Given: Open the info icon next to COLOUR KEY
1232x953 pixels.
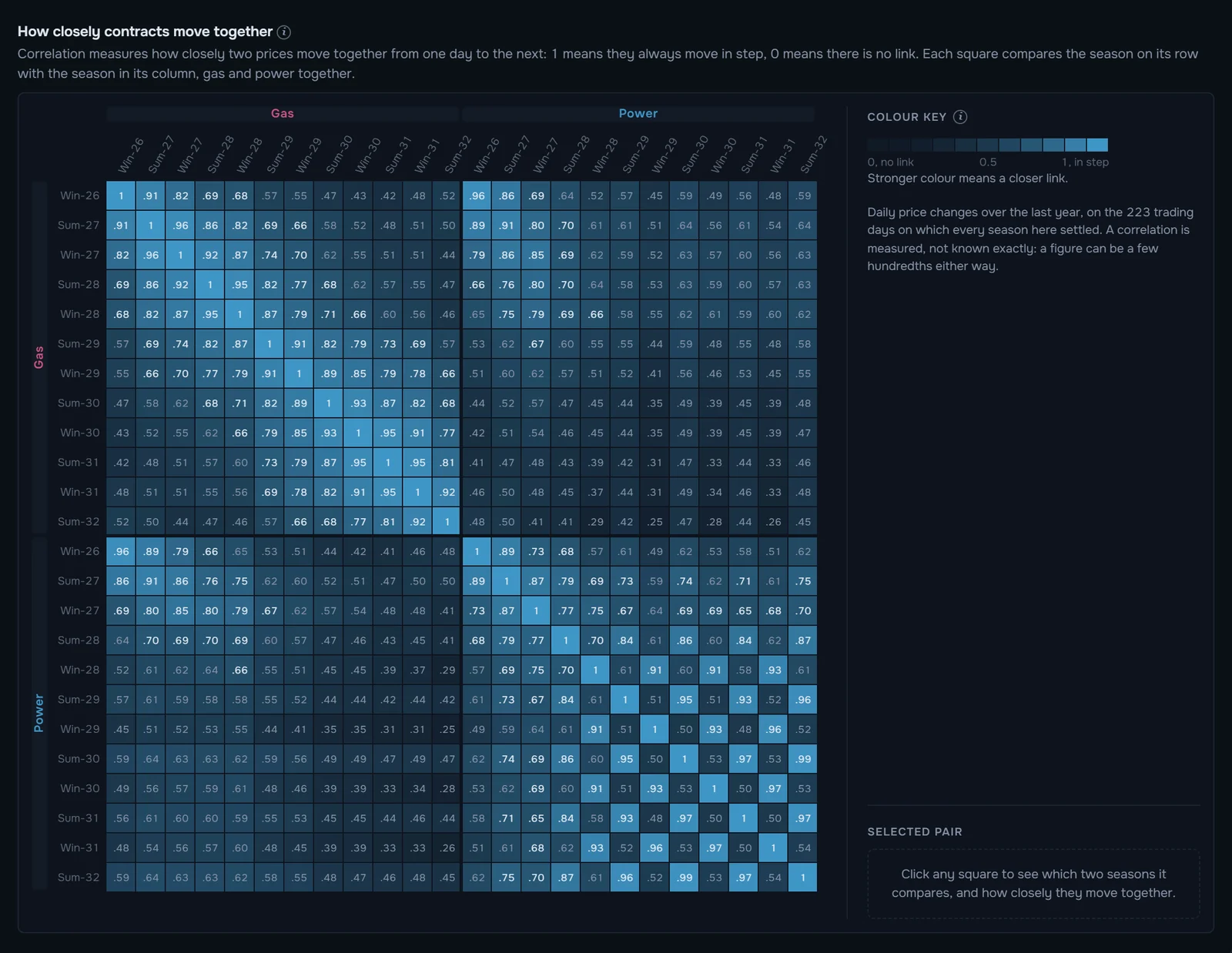Looking at the screenshot, I should [x=960, y=117].
